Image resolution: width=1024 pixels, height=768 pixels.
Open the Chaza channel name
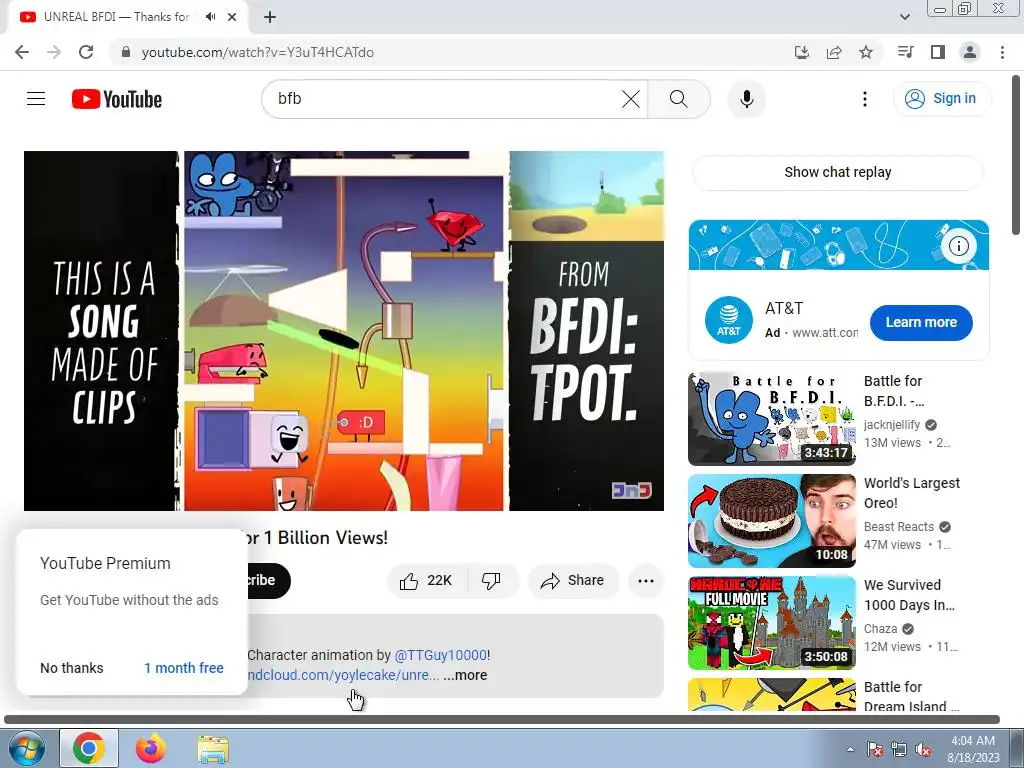880,628
